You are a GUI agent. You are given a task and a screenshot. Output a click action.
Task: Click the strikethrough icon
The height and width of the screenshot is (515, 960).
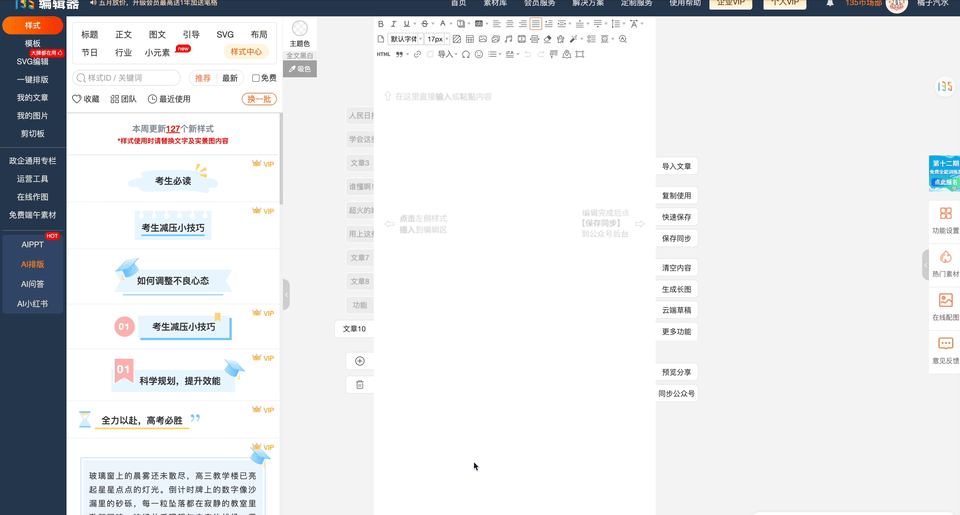click(x=425, y=24)
